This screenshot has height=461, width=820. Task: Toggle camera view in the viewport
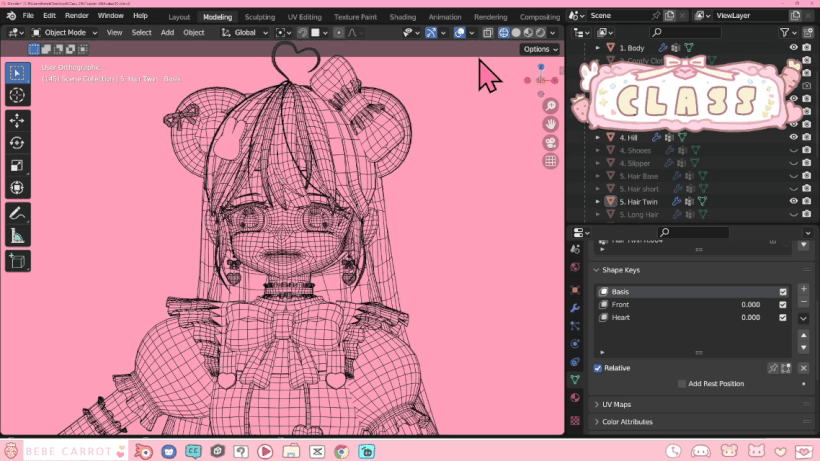click(x=550, y=142)
